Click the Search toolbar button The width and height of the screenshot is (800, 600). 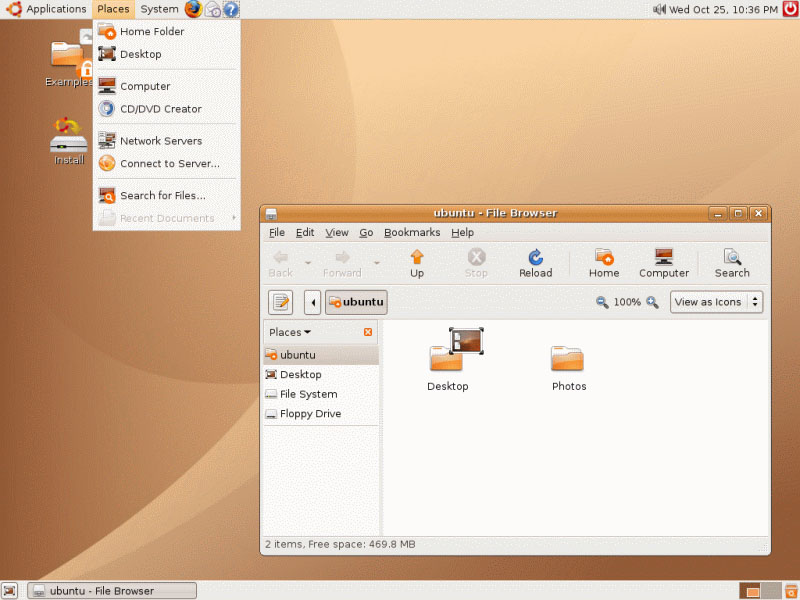point(732,263)
